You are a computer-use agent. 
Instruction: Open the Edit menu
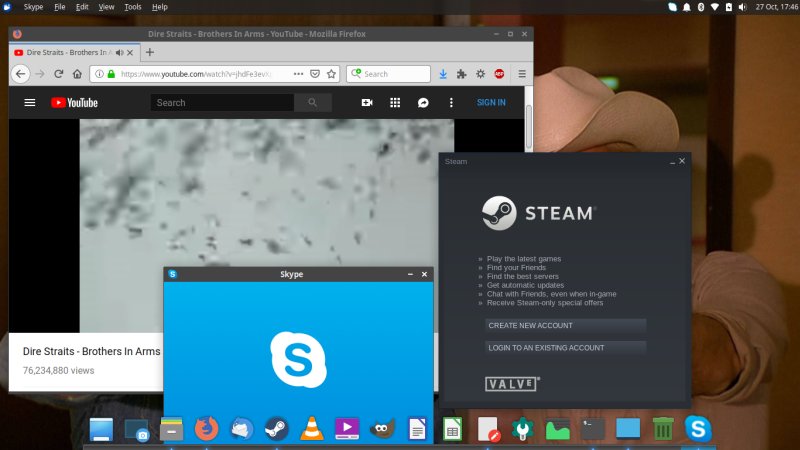tap(82, 7)
